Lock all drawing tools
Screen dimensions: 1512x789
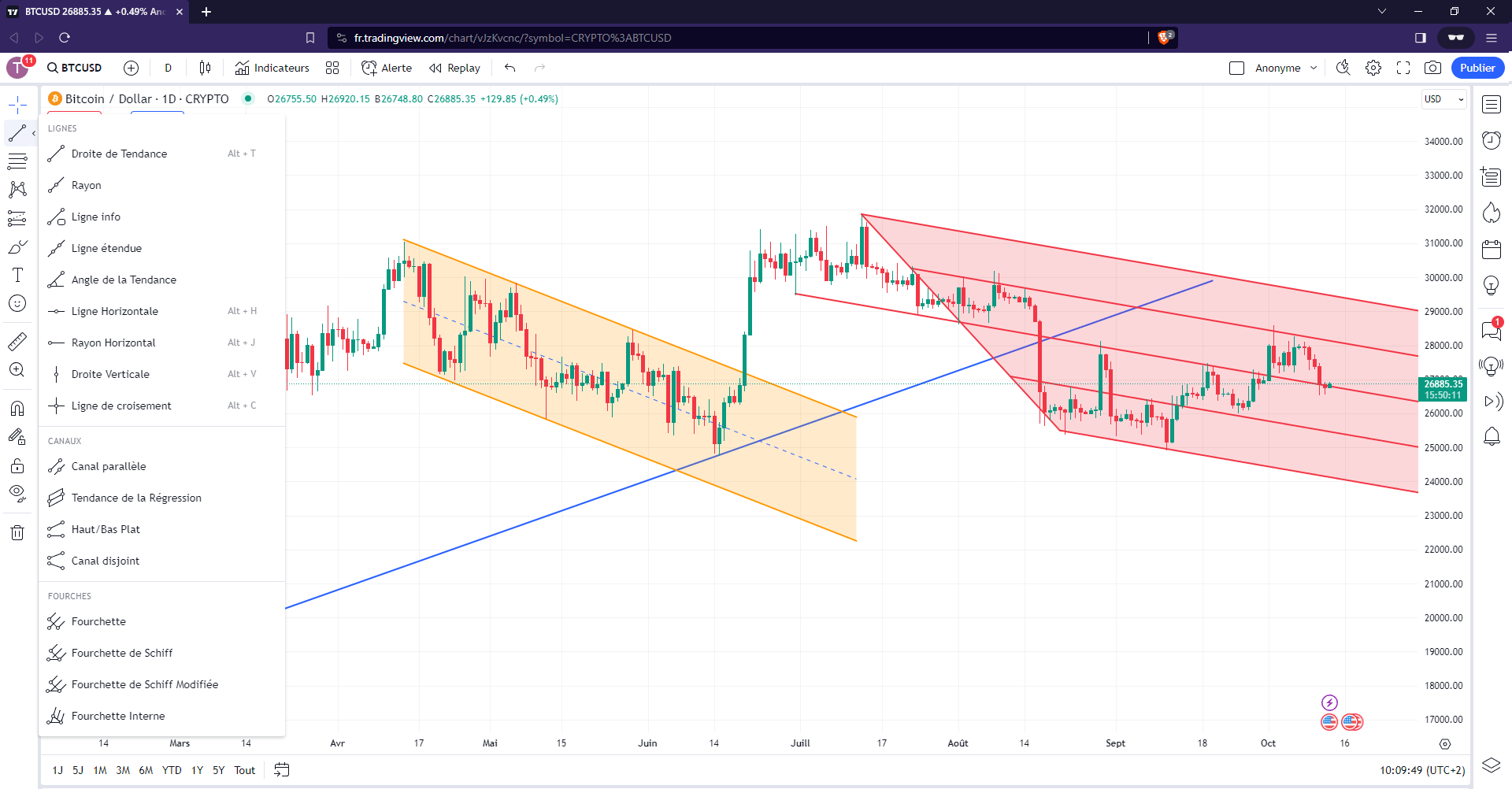[17, 465]
